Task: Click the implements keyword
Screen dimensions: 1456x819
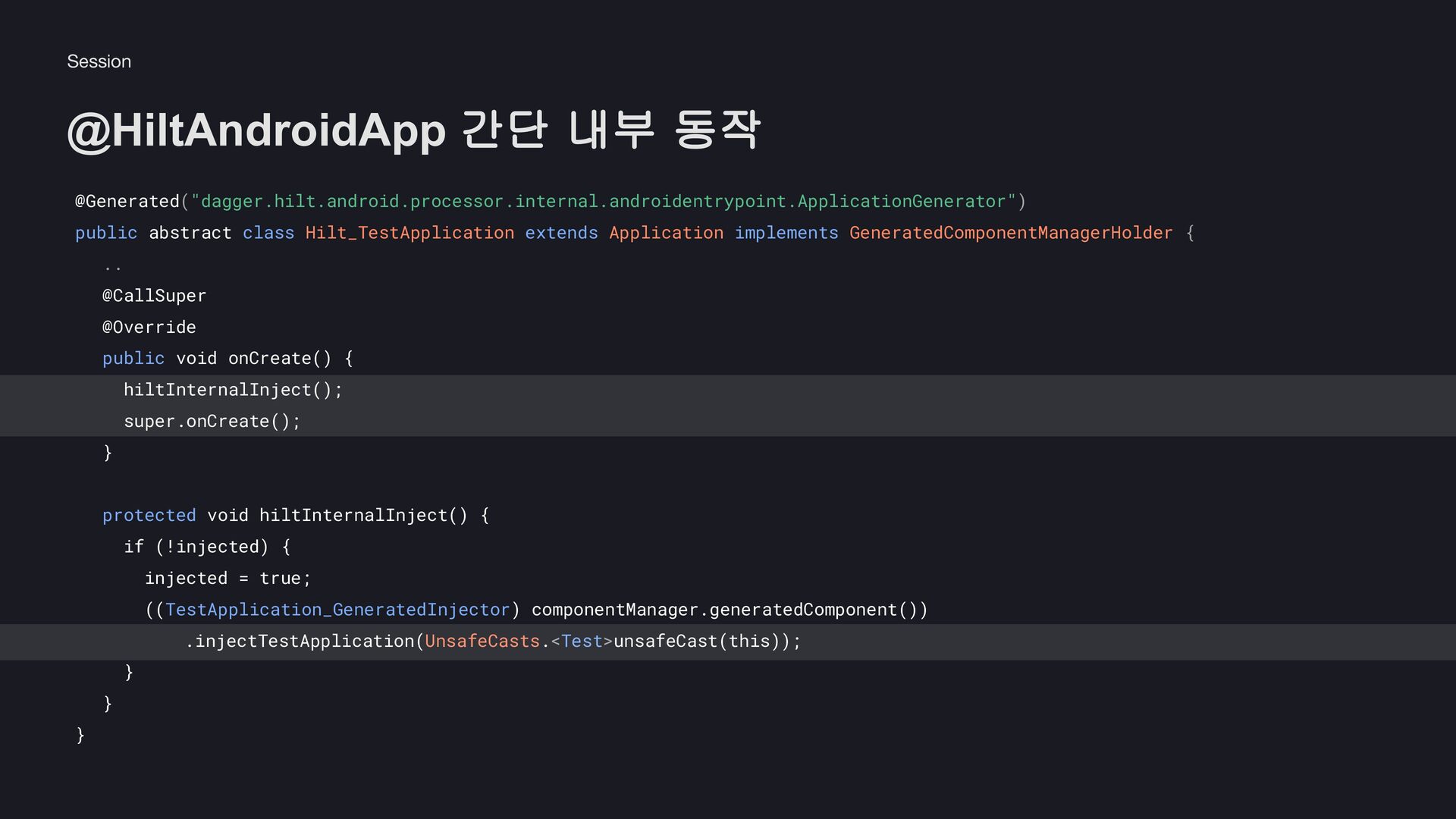Action: [786, 233]
